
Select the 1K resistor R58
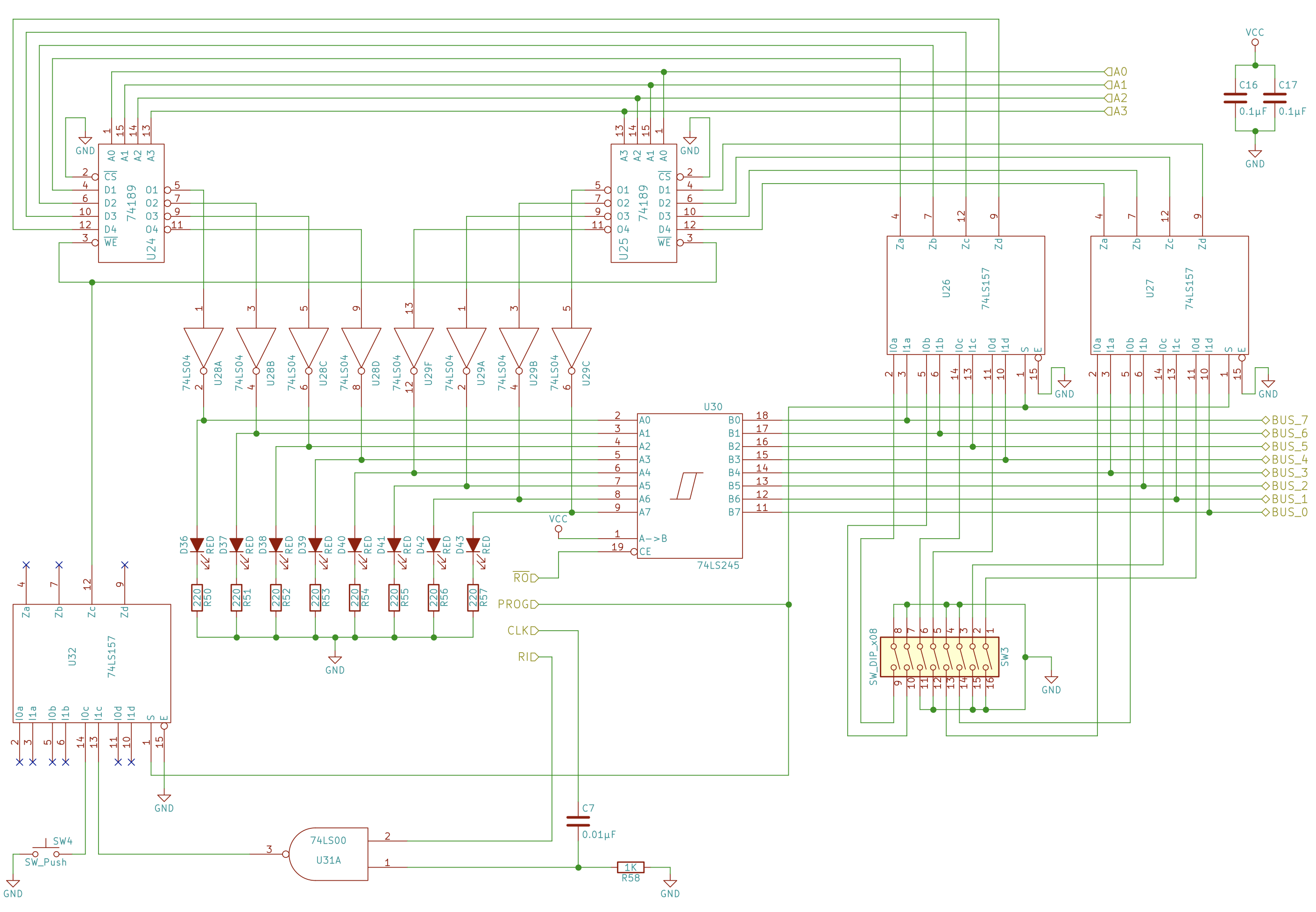coord(630,868)
